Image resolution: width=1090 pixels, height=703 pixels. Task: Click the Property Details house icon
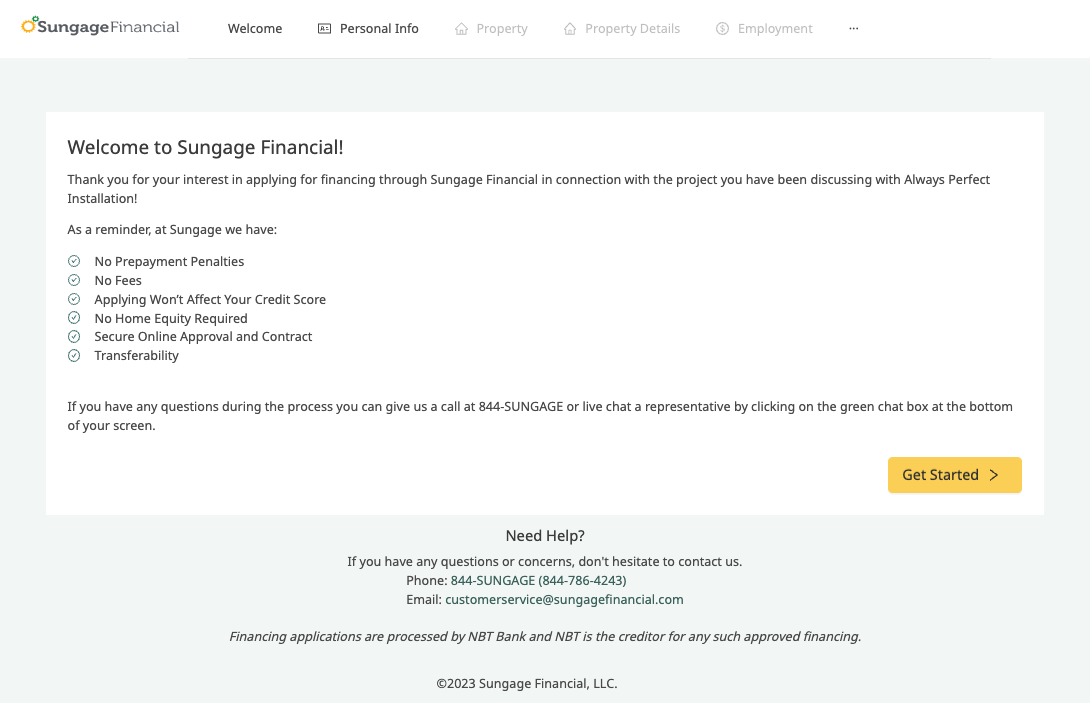click(570, 29)
